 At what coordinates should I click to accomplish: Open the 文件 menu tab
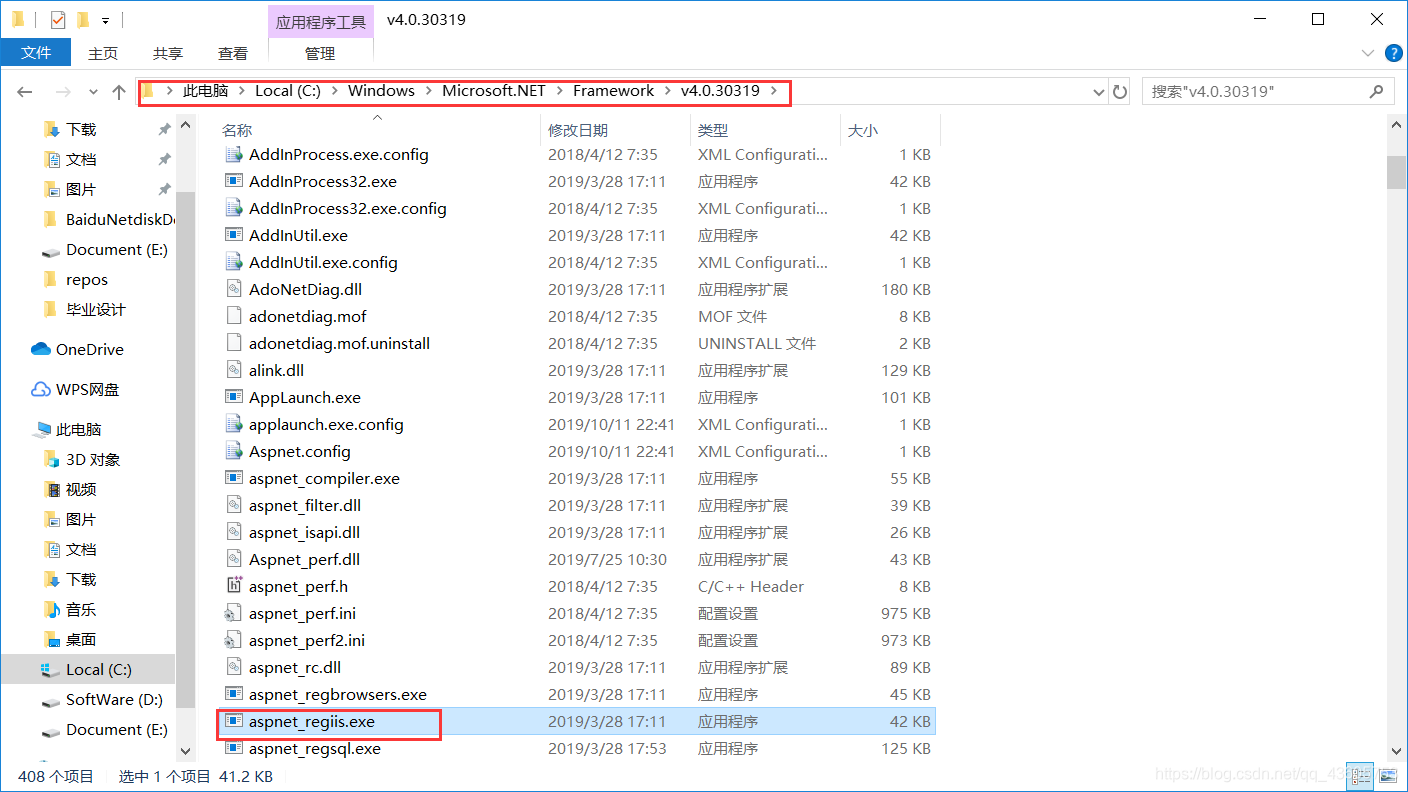tap(36, 53)
